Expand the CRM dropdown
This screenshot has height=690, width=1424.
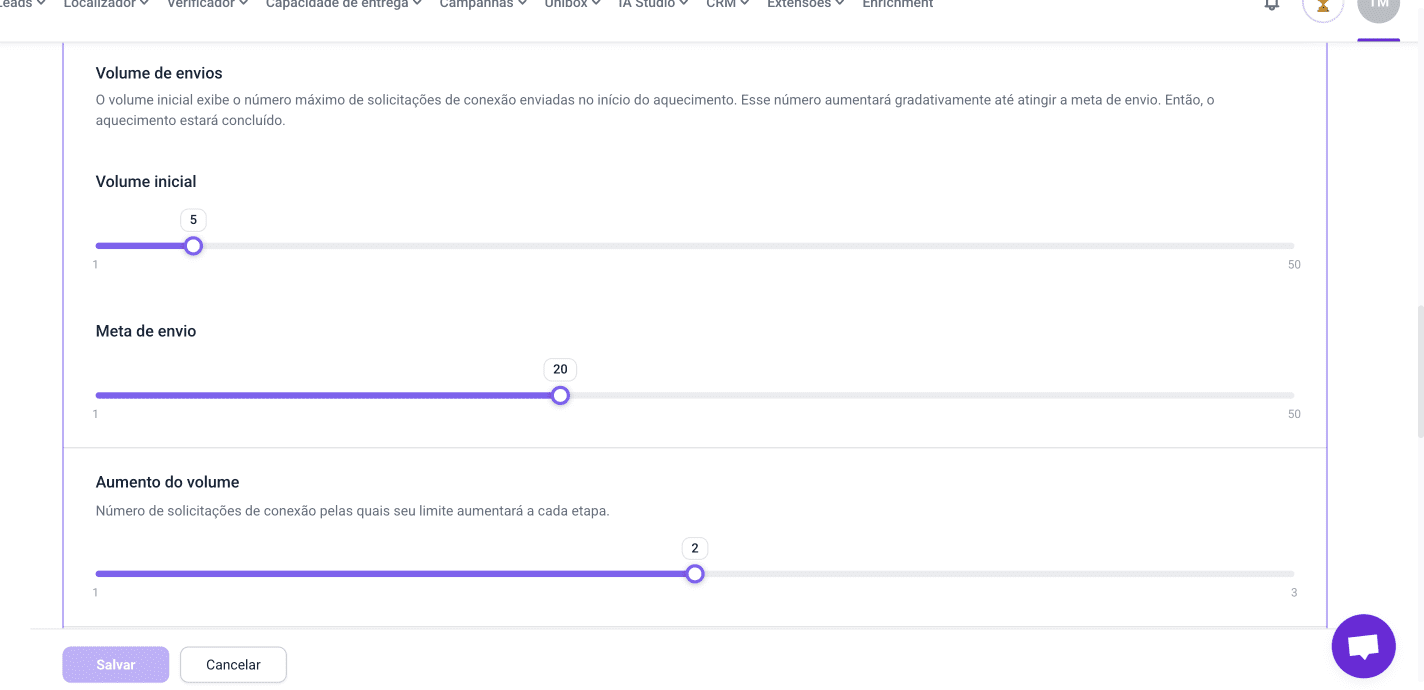[x=727, y=5]
